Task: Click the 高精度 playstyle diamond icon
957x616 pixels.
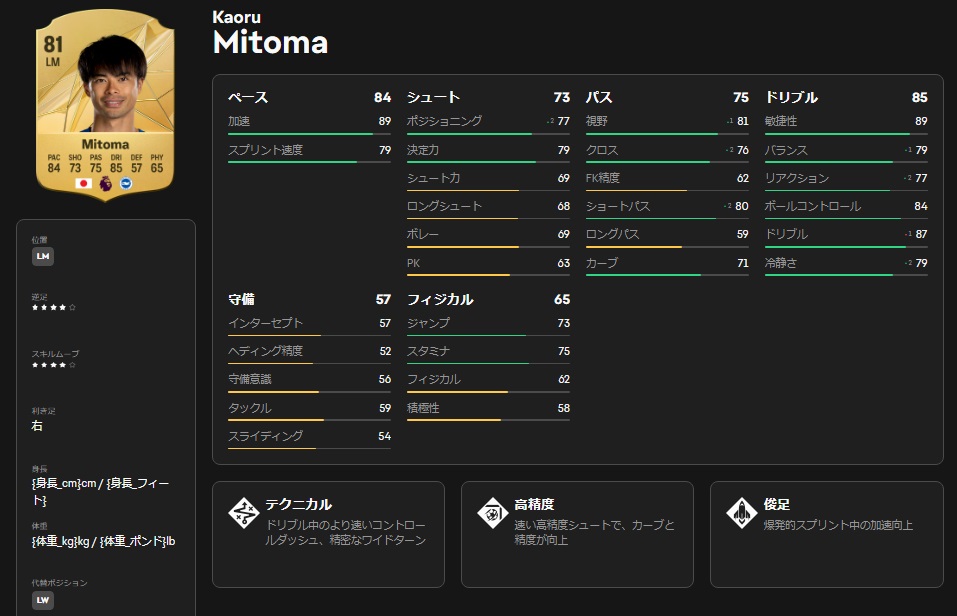Action: (x=493, y=512)
